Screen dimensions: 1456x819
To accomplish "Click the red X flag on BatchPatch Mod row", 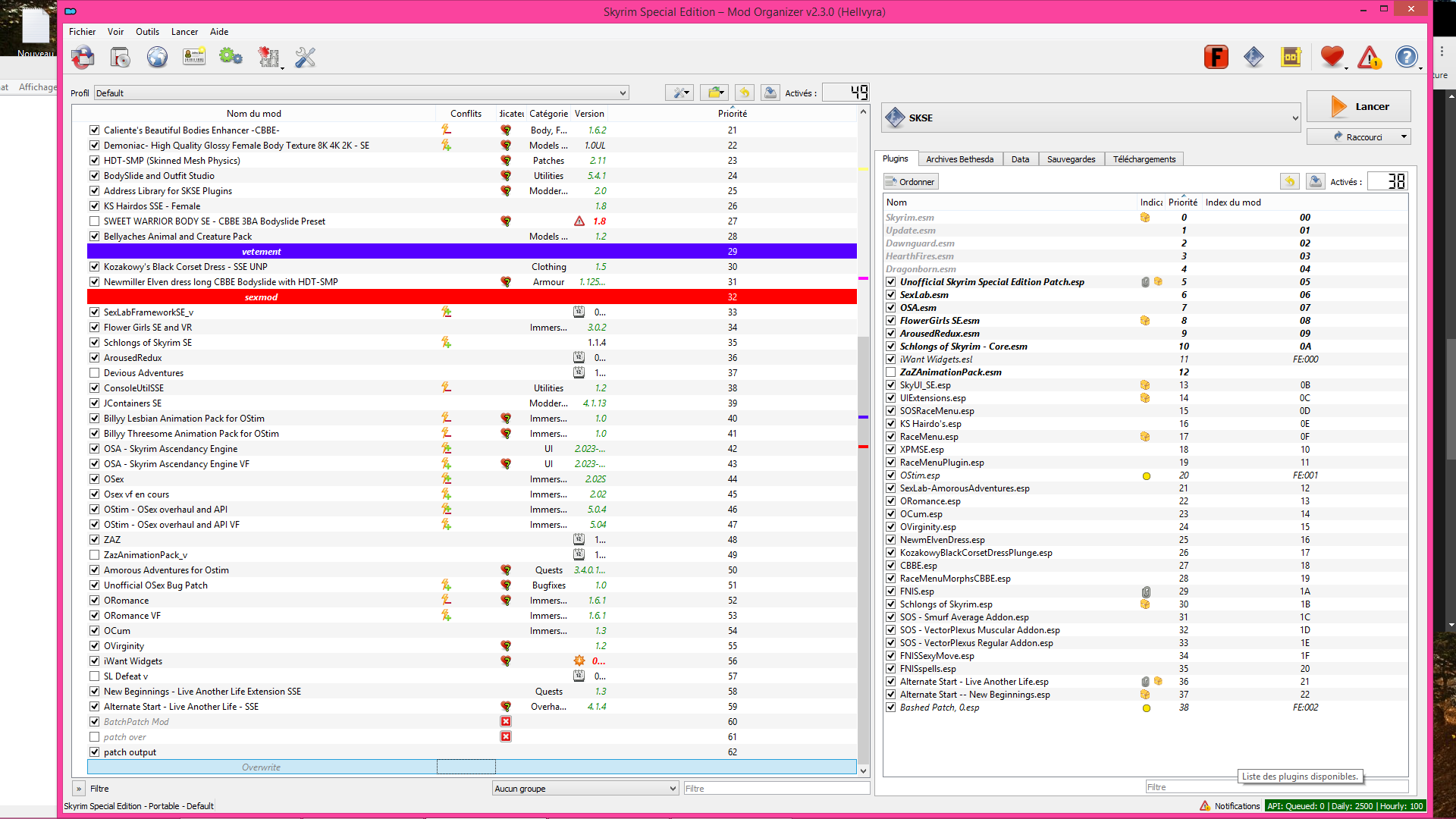I will [x=506, y=722].
